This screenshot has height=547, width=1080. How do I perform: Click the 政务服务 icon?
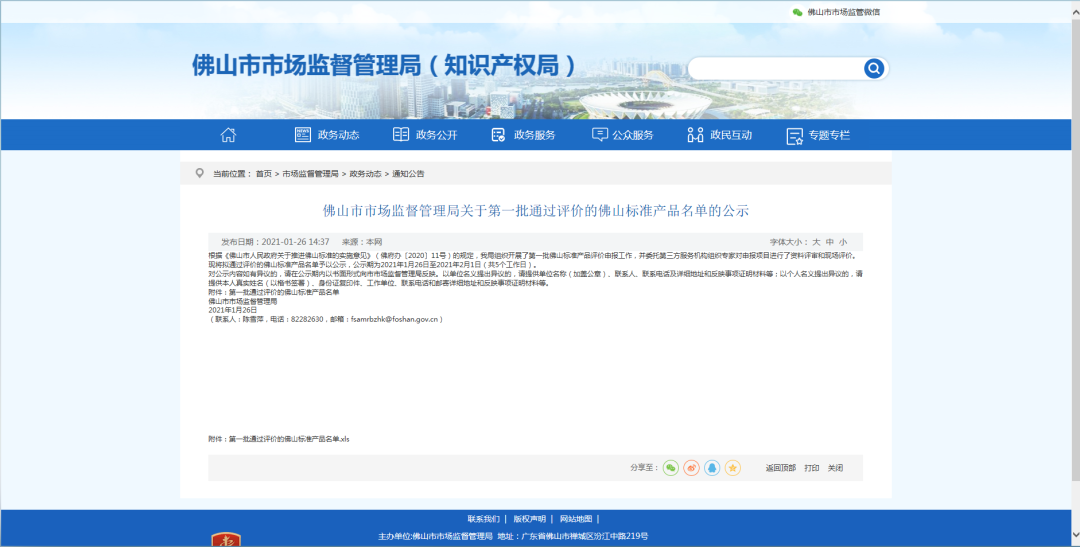499,135
